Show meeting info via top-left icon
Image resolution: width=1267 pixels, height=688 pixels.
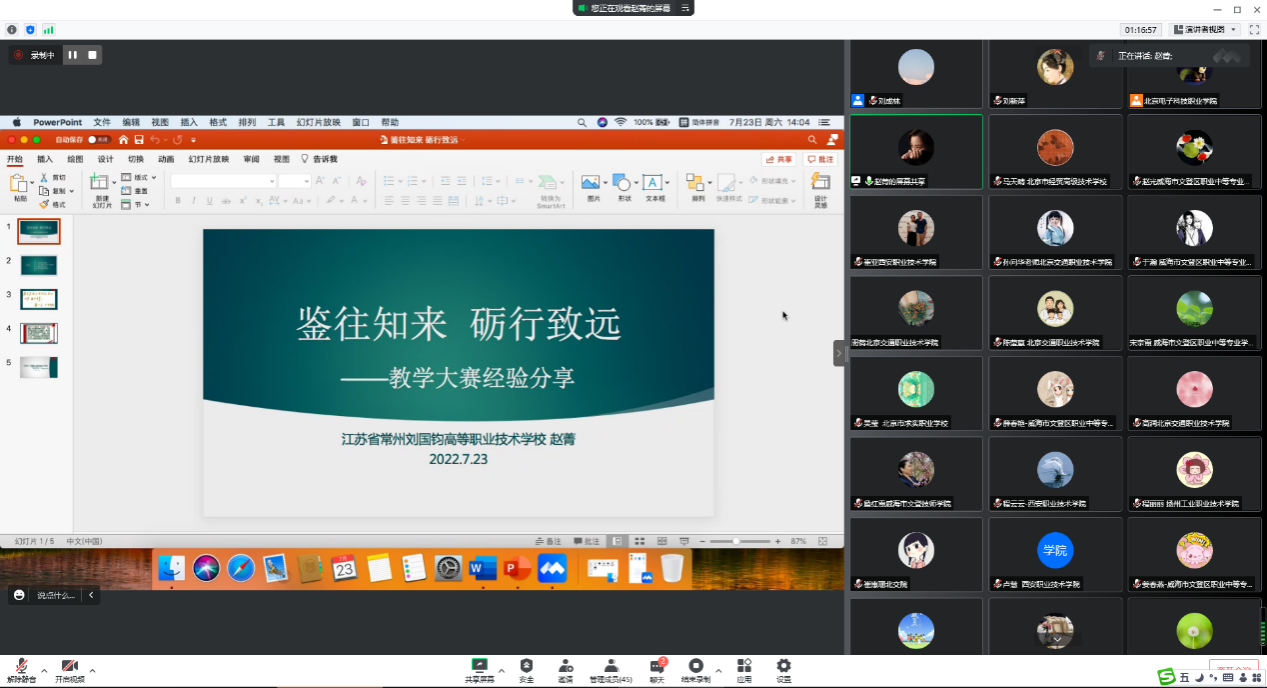[x=12, y=30]
